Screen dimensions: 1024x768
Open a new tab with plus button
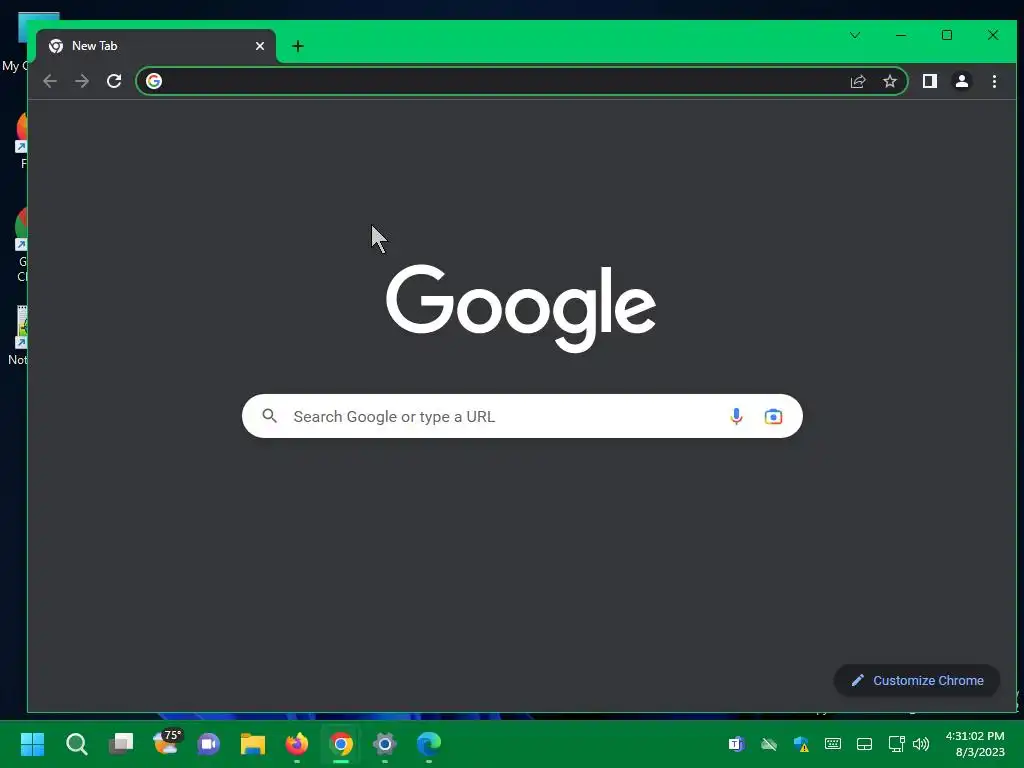[298, 46]
